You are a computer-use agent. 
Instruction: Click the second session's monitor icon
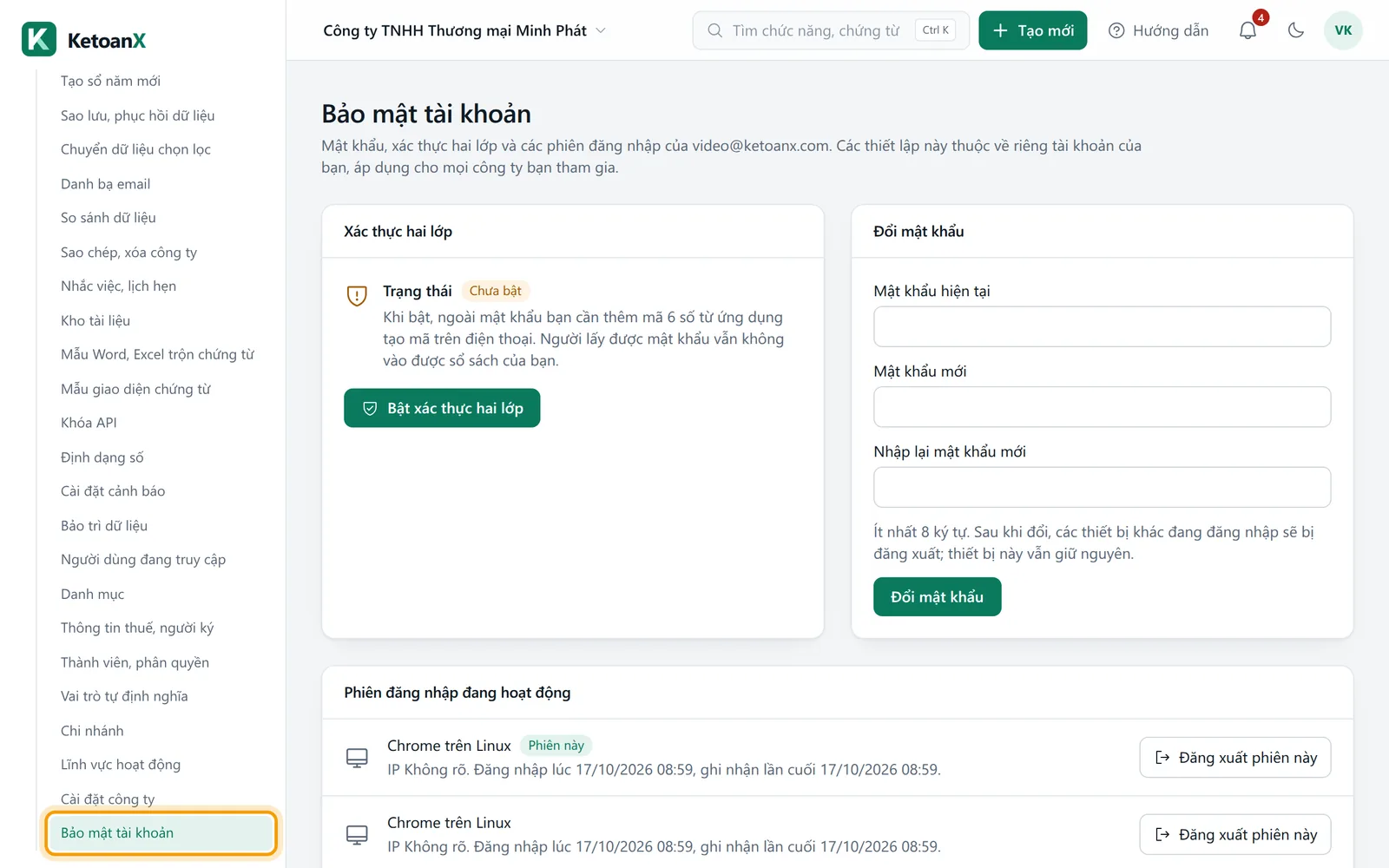(x=357, y=835)
